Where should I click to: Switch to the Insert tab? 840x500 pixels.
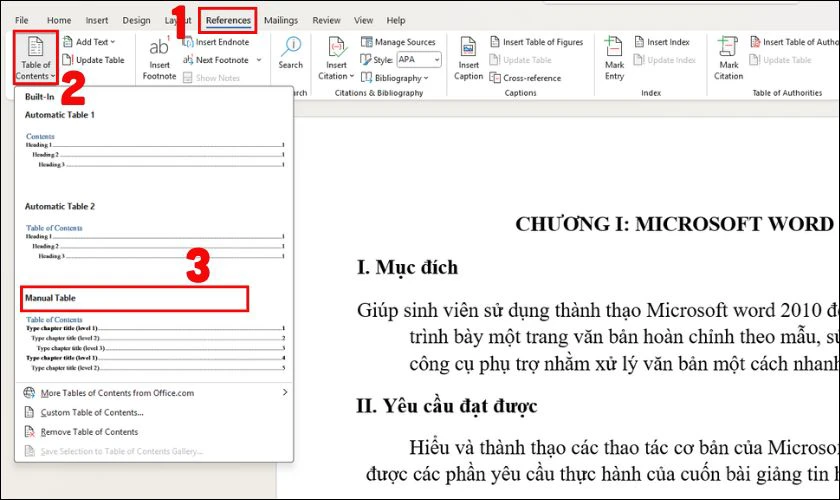97,20
